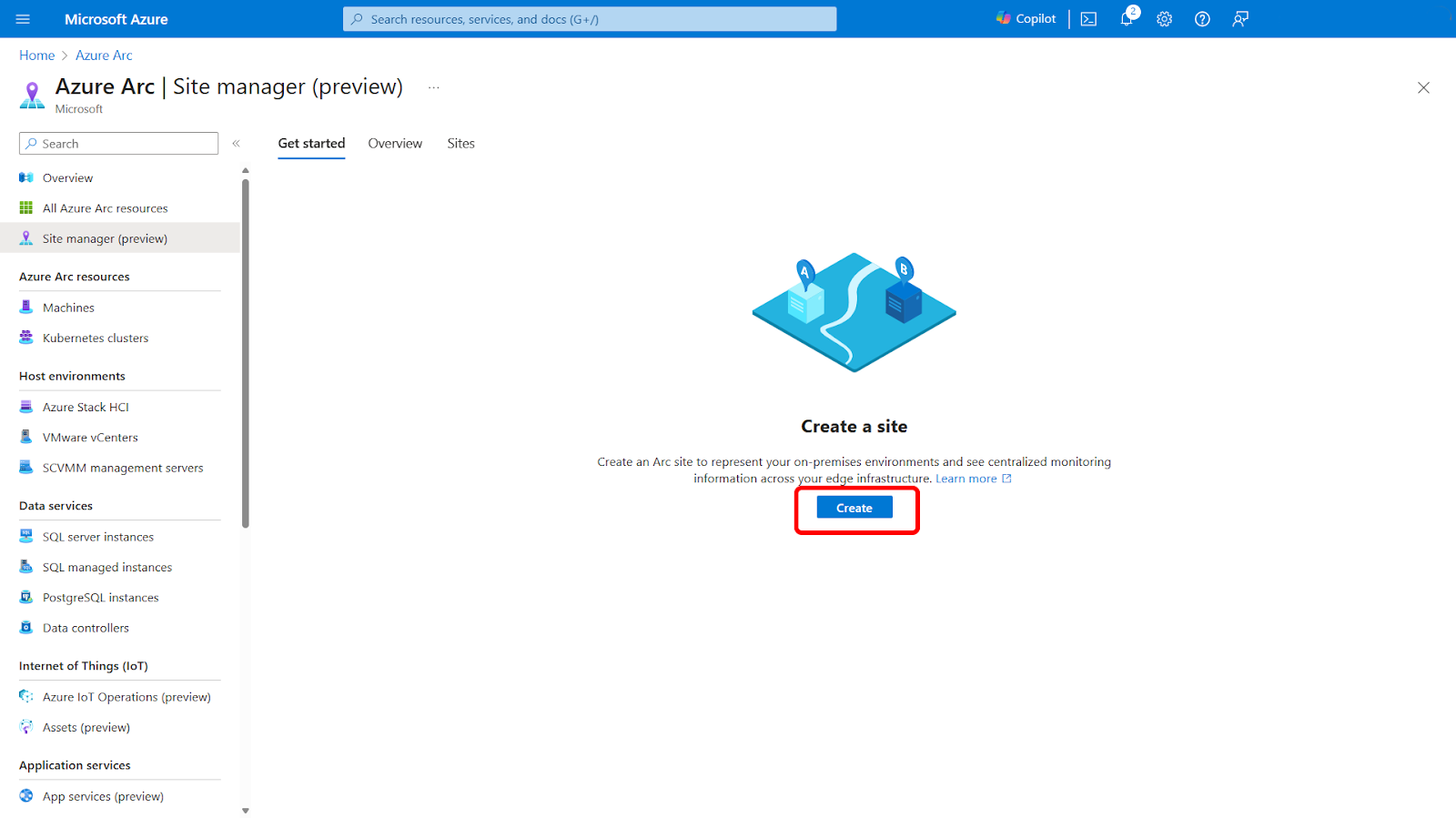Click the App services (preview) icon
Viewport: 1456px width, 818px height.
point(26,795)
